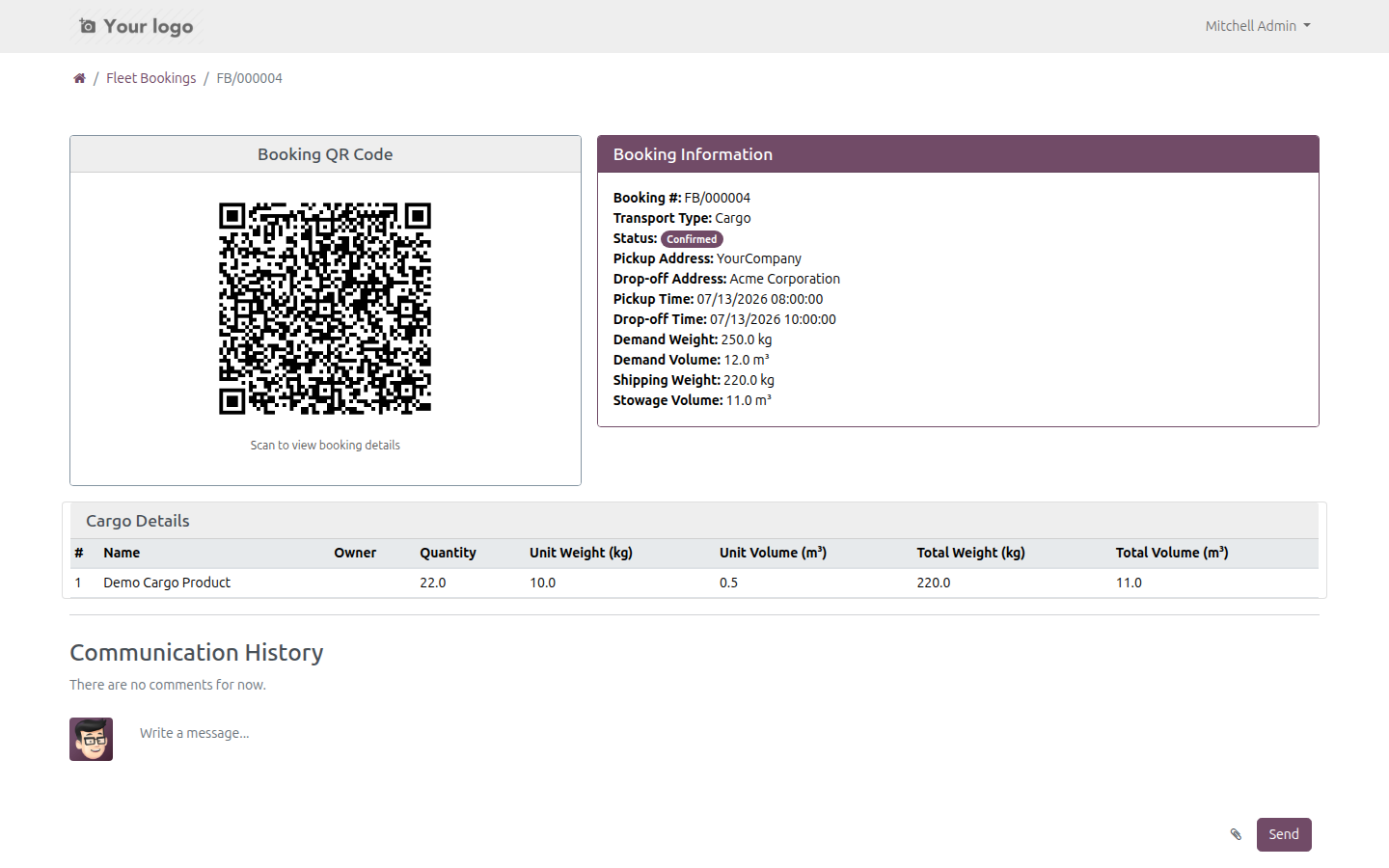Click the paperclip attachment icon

(1236, 834)
